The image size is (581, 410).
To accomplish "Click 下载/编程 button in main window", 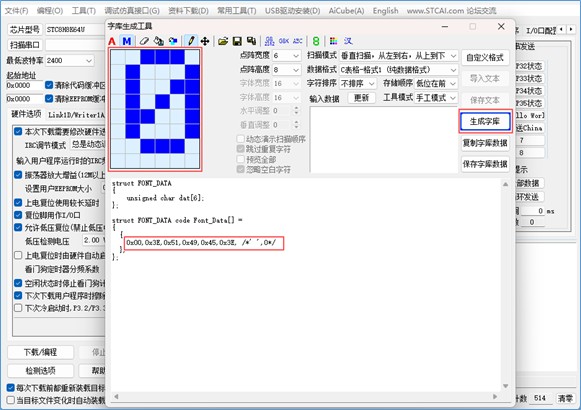I will pos(40,352).
